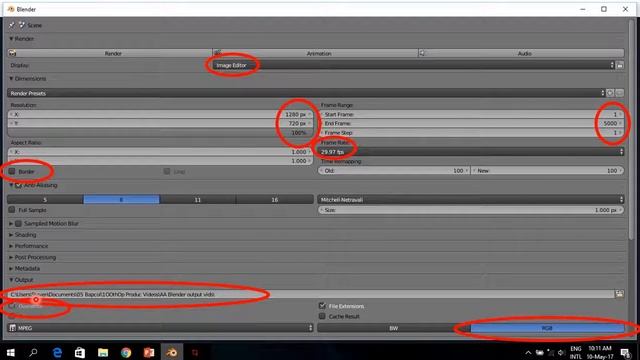This screenshot has height=360, width=640.
Task: Click the pin icon beside Scene
Action: (11, 25)
